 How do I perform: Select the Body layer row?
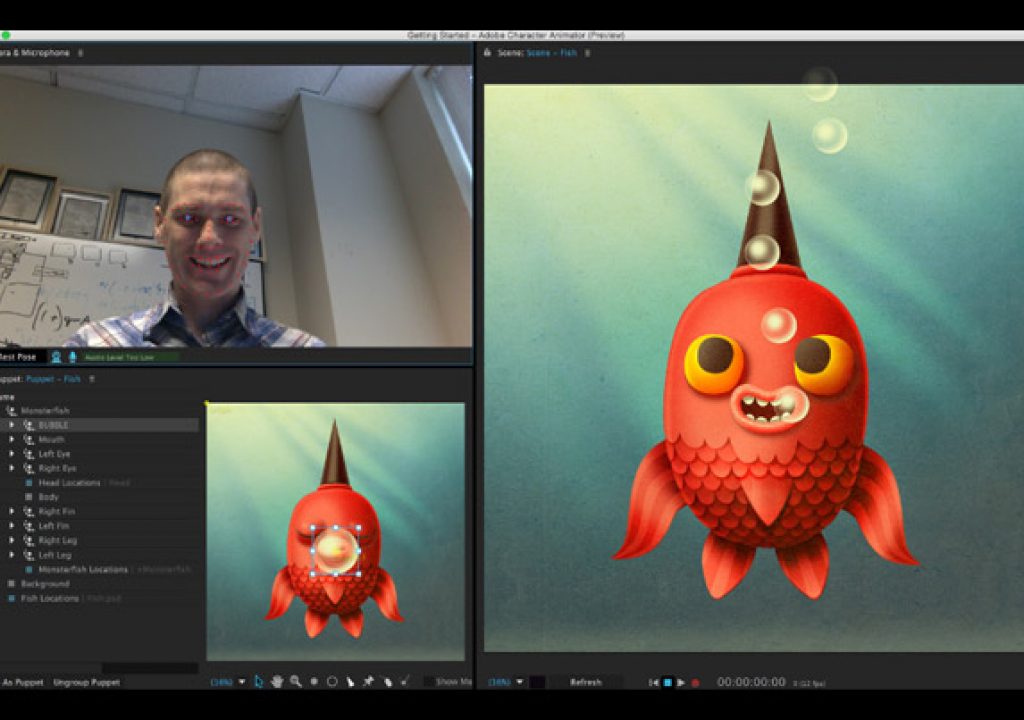(99, 497)
